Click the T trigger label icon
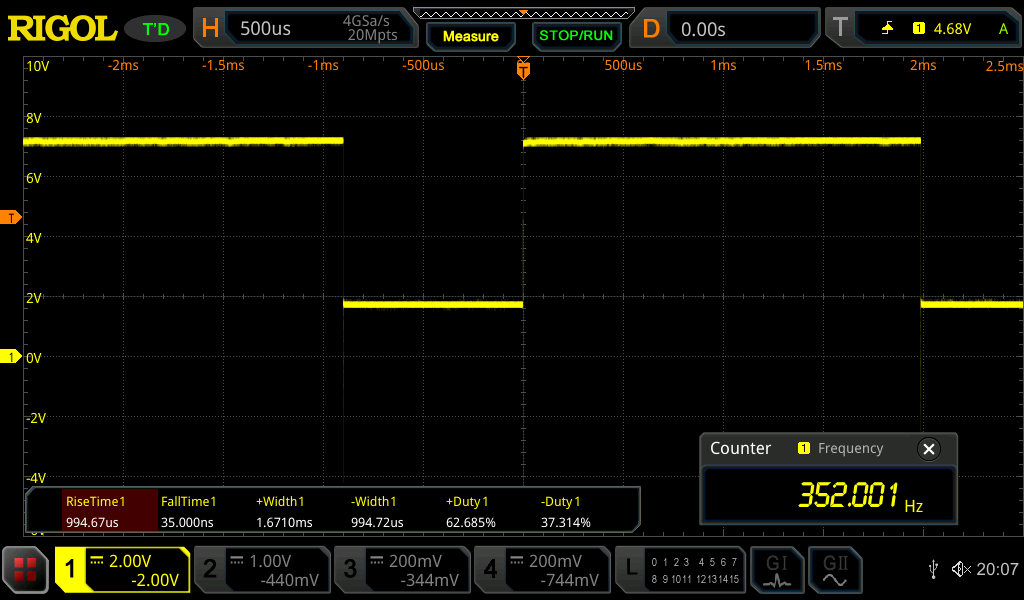The width and height of the screenshot is (1024, 600). [x=840, y=28]
